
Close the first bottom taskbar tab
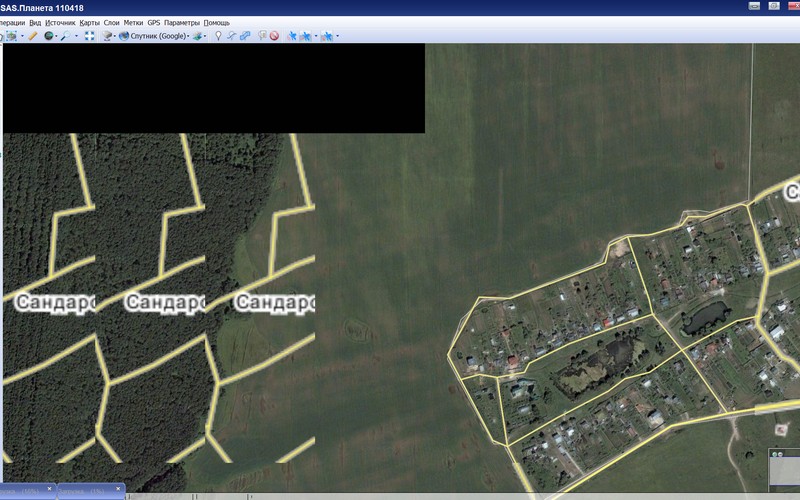point(49,489)
